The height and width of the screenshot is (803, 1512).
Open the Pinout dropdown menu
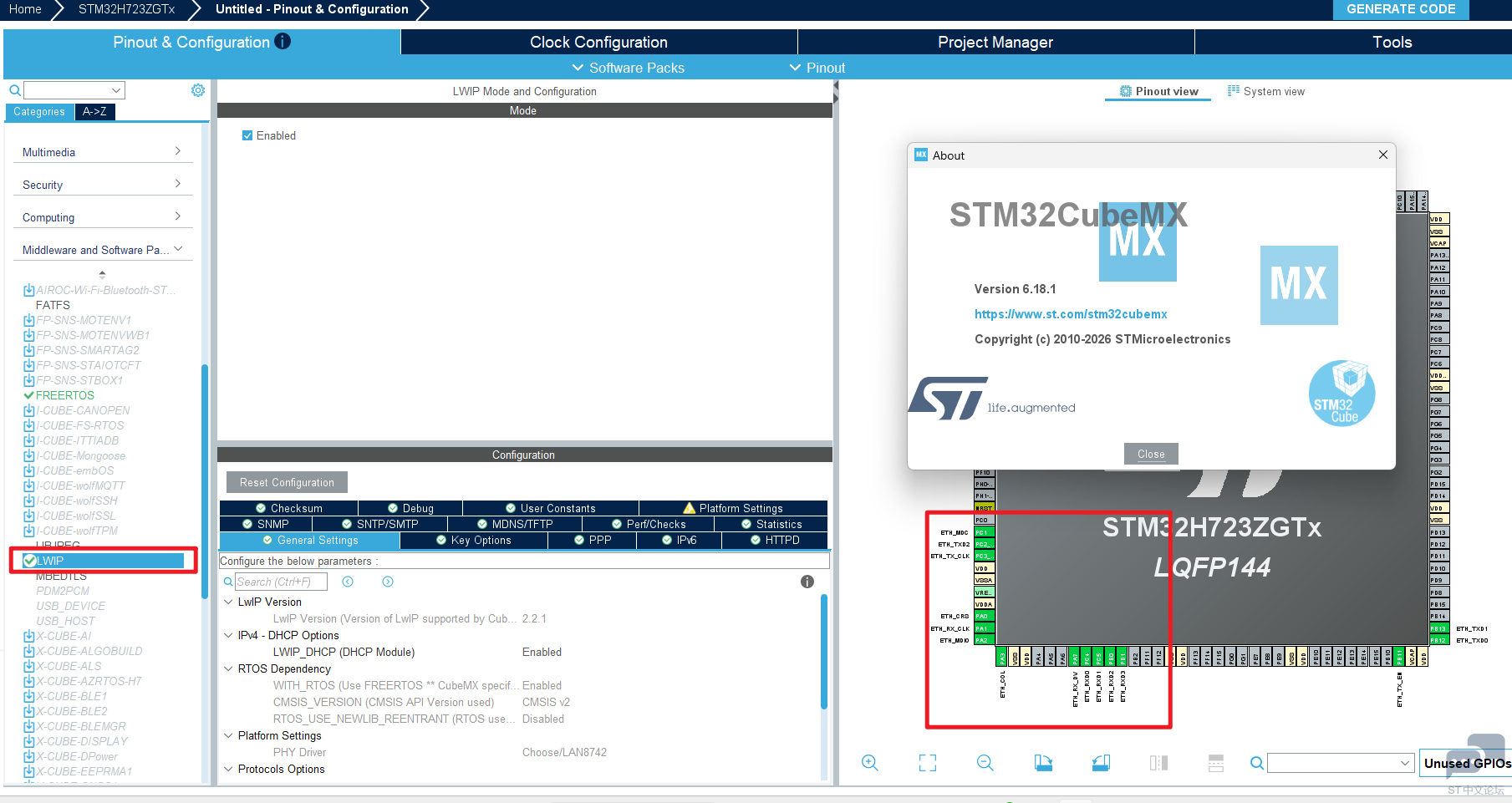[817, 68]
